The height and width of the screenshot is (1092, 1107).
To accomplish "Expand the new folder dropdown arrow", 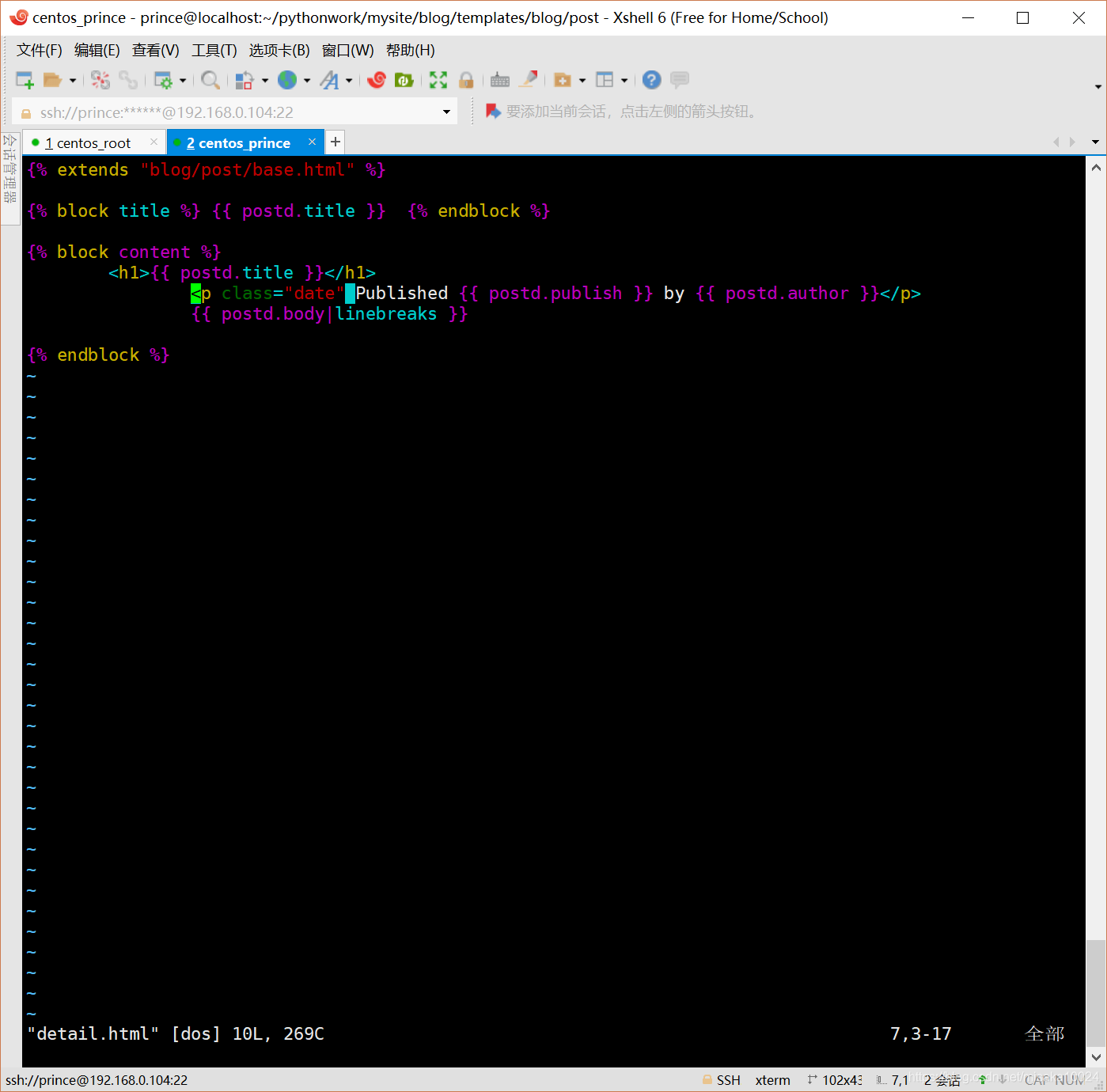I will (582, 80).
